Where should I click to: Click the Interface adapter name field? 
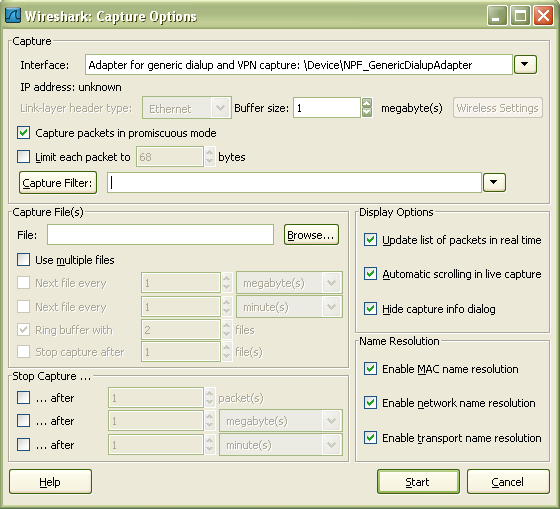(x=299, y=65)
